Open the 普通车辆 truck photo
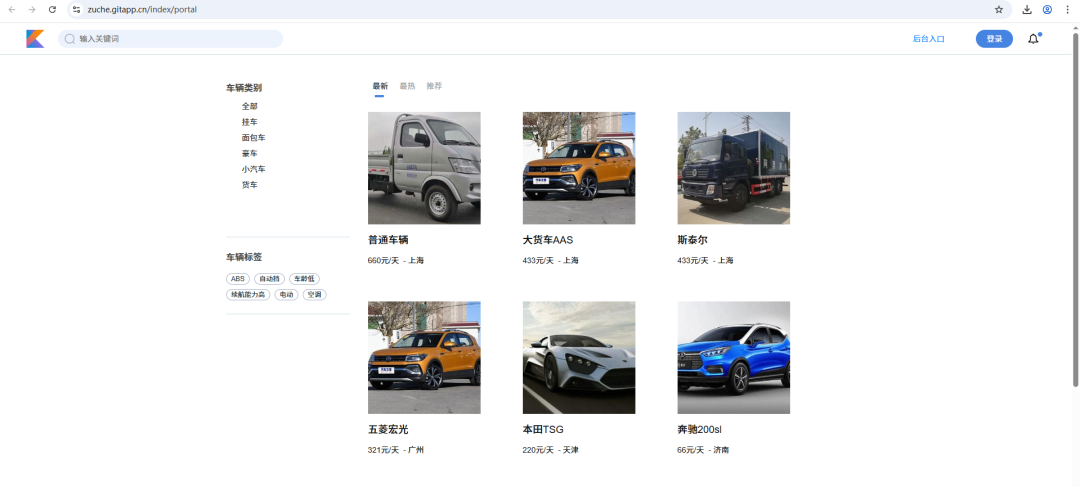The height and width of the screenshot is (487, 1080). coord(424,168)
